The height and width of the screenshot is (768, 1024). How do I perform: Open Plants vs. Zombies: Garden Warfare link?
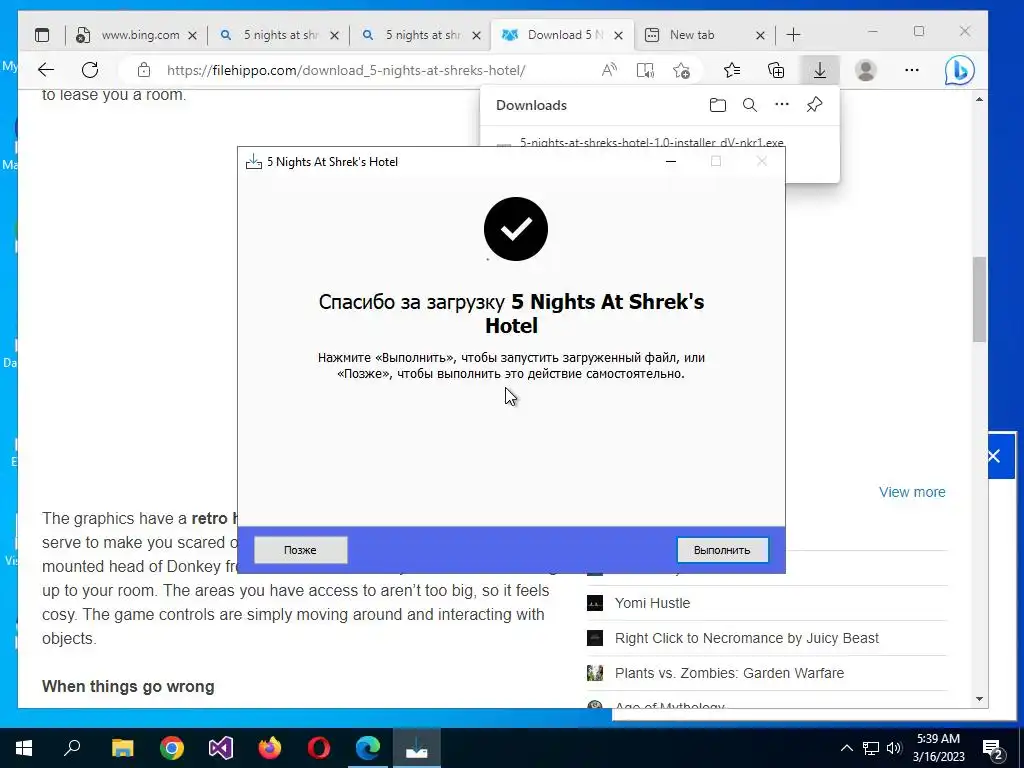coord(729,673)
